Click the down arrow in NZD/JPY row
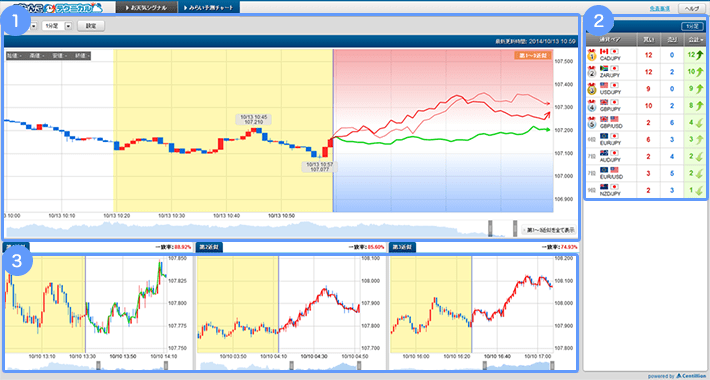Viewport: 710px width, 380px height. (x=699, y=190)
